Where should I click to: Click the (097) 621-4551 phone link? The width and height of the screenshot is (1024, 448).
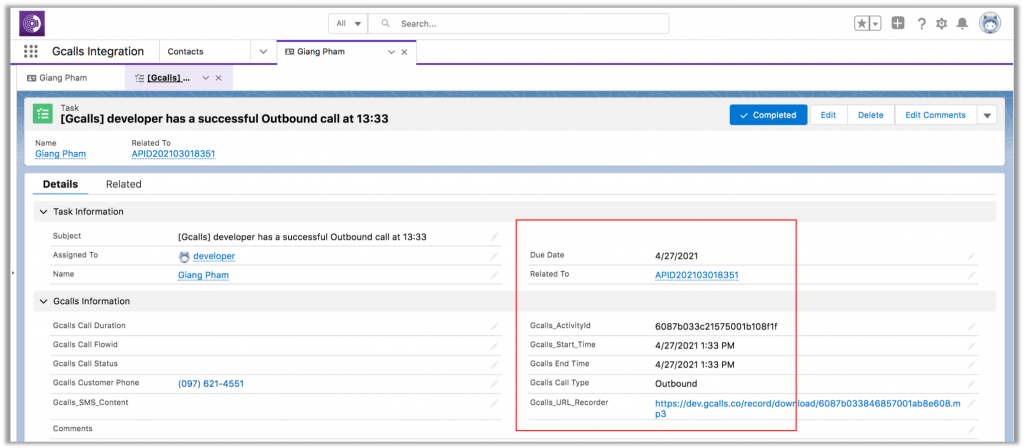(x=211, y=383)
